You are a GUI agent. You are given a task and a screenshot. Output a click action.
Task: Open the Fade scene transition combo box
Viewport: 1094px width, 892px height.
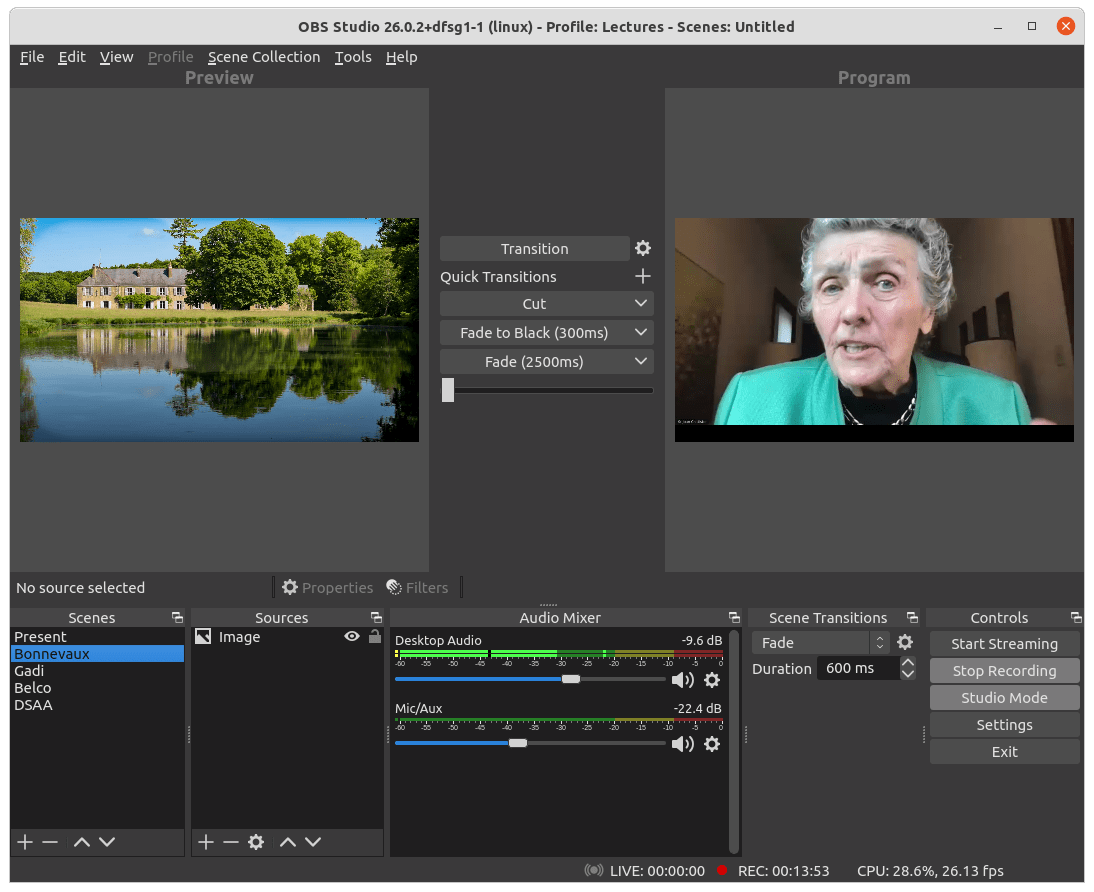[x=820, y=642]
